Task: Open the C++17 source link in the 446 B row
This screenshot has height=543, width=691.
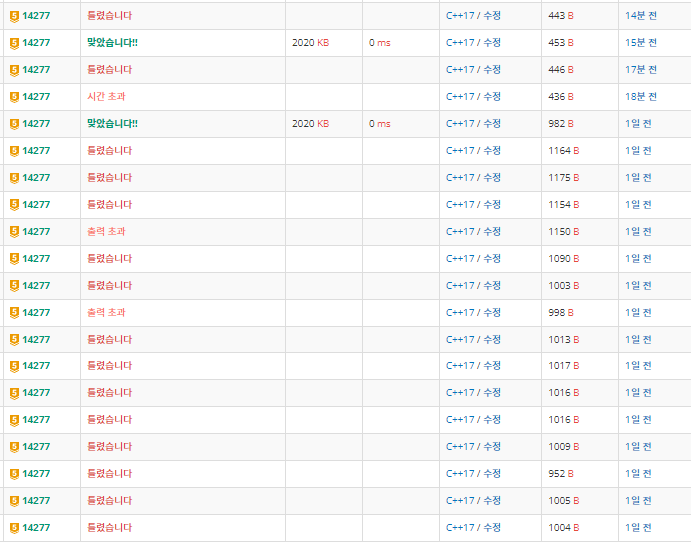Action: 460,70
